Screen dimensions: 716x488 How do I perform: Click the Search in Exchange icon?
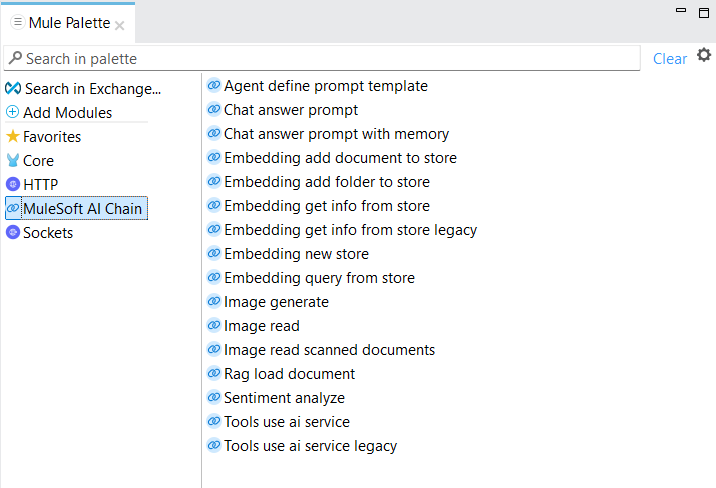click(x=13, y=88)
